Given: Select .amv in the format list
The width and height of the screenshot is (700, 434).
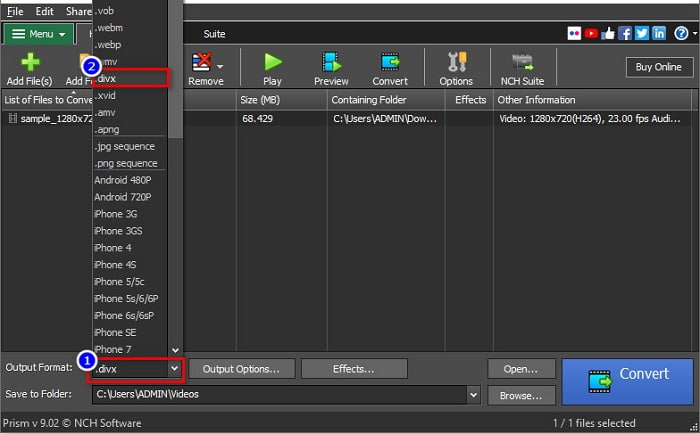Looking at the screenshot, I should click(x=130, y=113).
